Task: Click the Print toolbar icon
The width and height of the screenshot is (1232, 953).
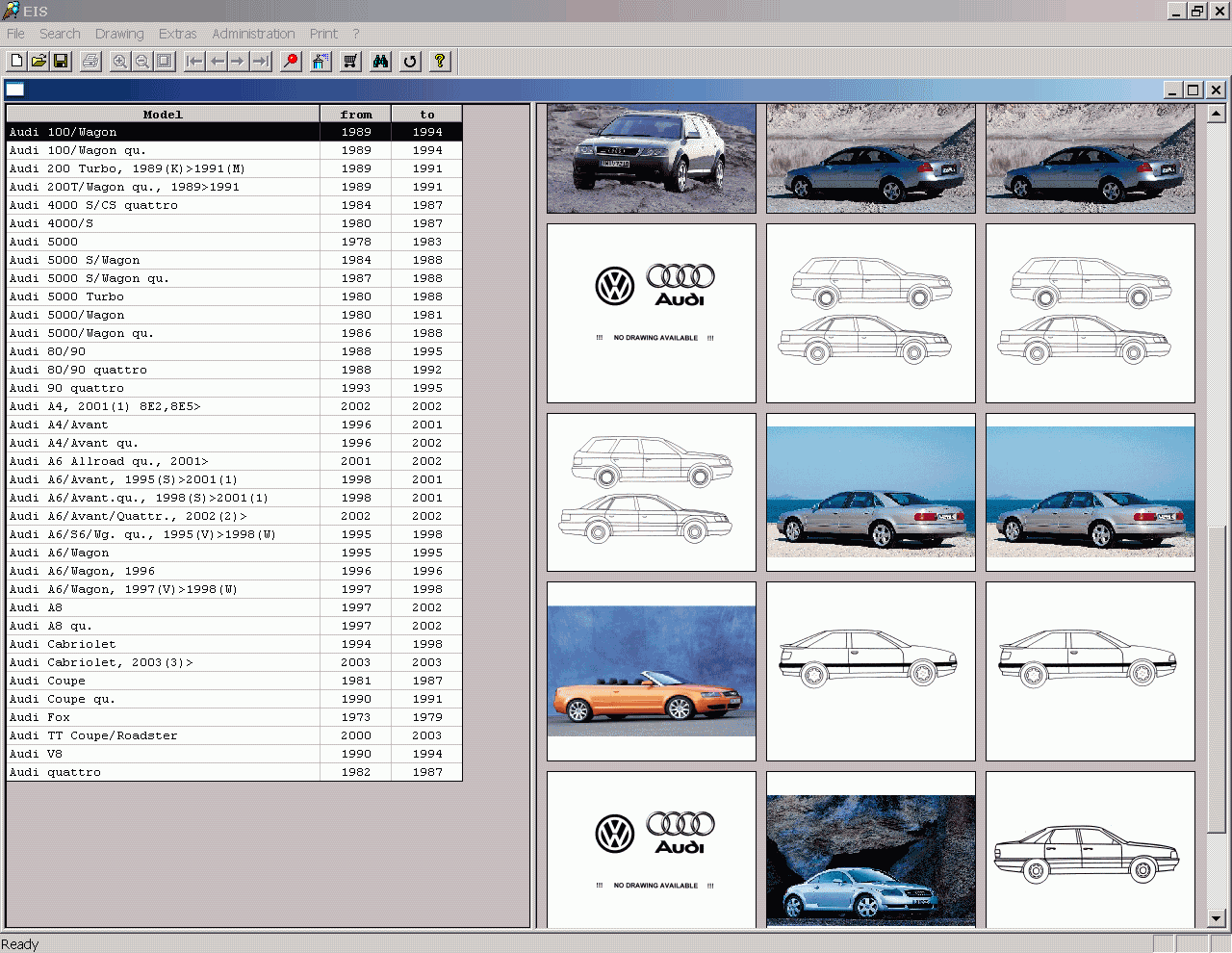Action: click(90, 61)
